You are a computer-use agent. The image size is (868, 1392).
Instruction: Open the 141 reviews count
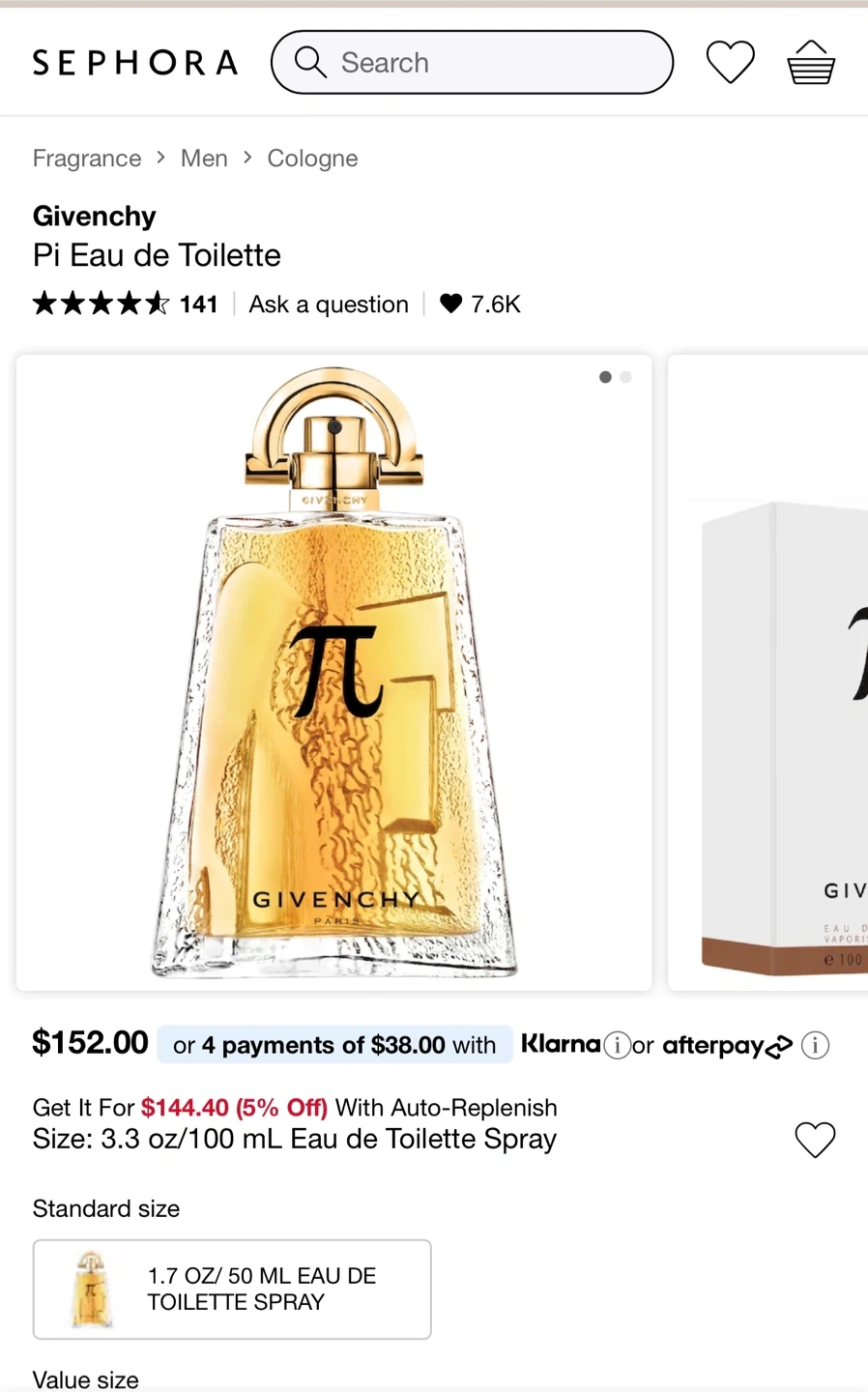[x=198, y=304]
